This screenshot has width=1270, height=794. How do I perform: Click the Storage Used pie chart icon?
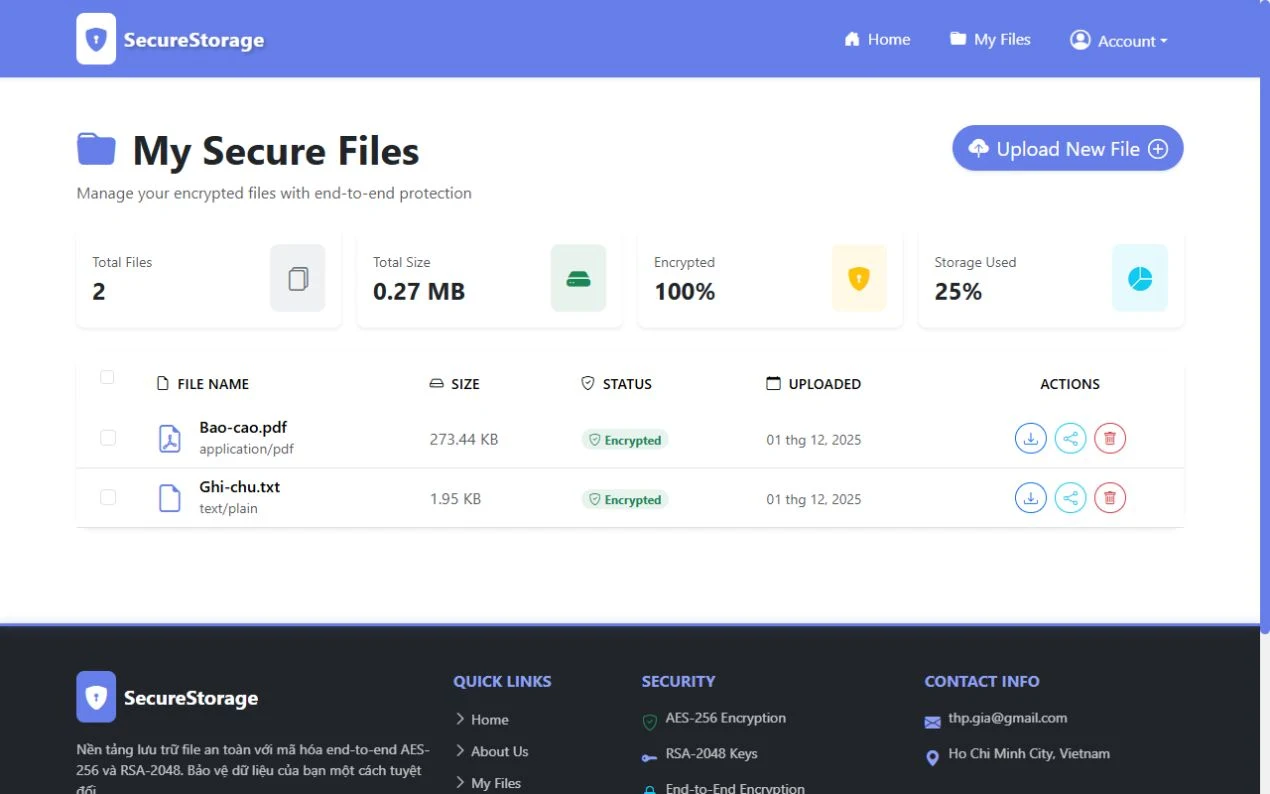[1140, 278]
